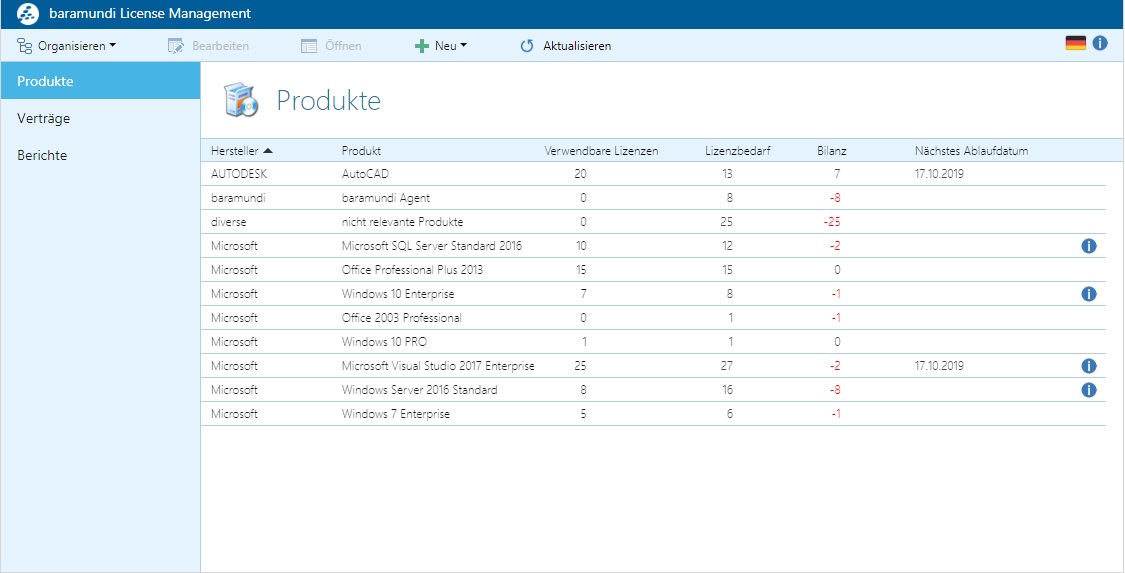This screenshot has width=1125, height=573.
Task: Open the info icon in the toolbar
Action: (x=1100, y=44)
